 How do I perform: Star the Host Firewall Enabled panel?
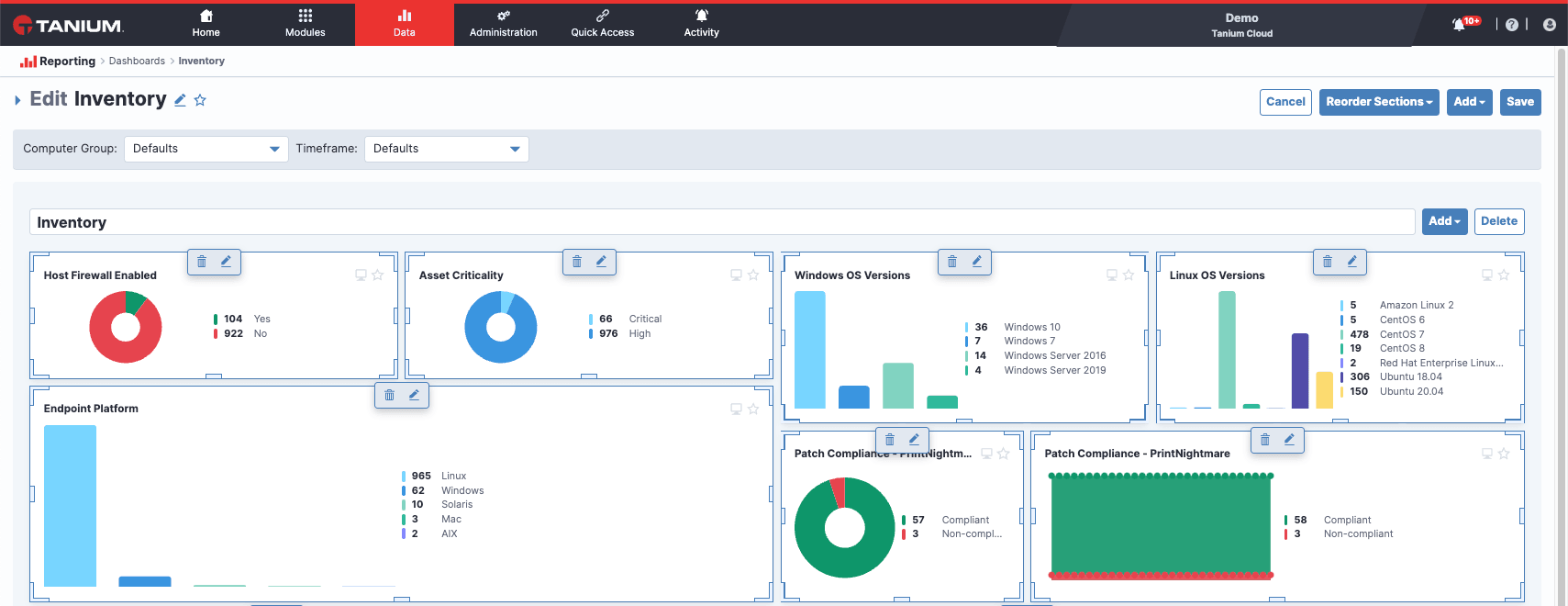tap(377, 275)
